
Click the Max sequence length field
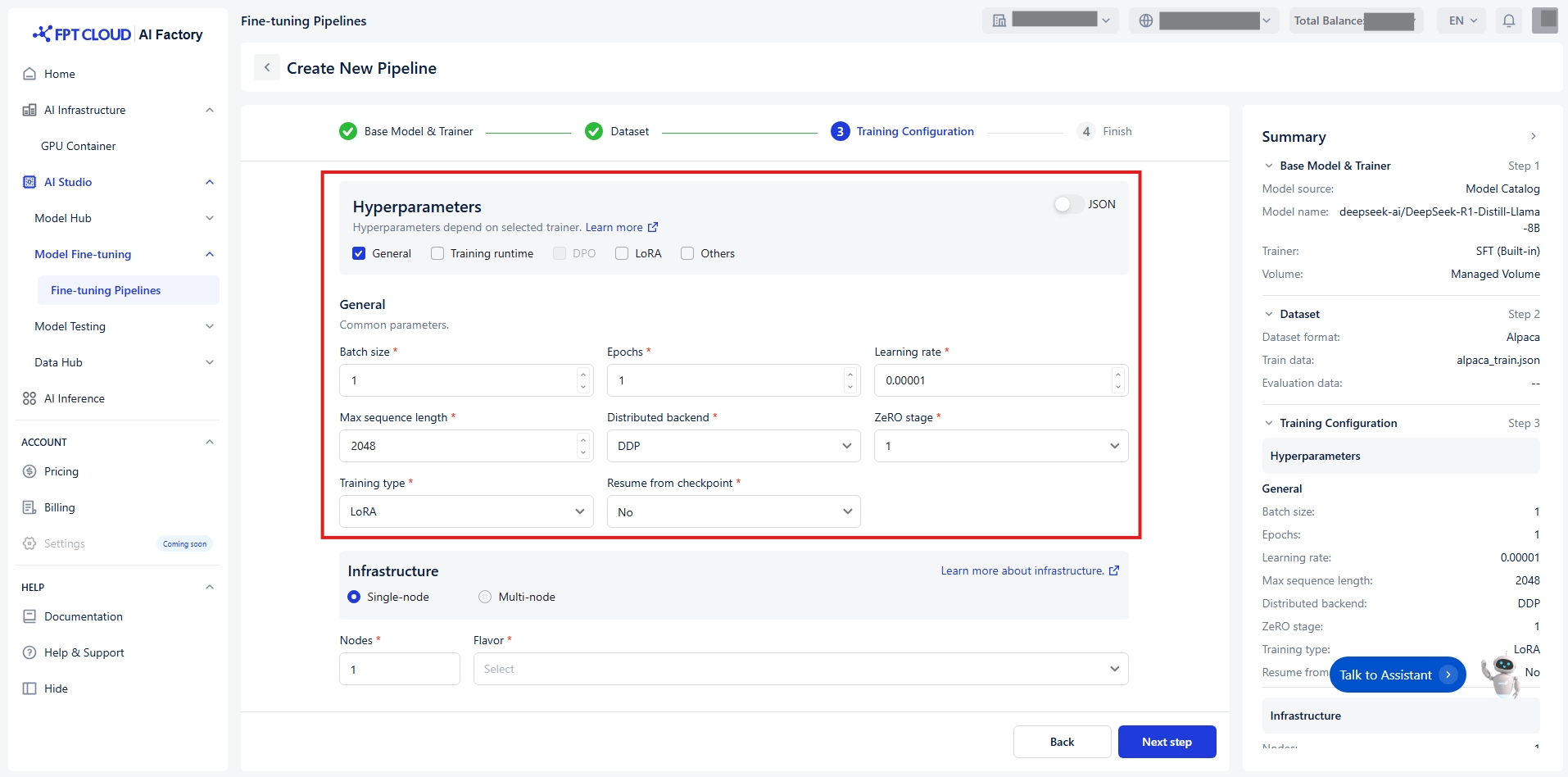pos(459,446)
